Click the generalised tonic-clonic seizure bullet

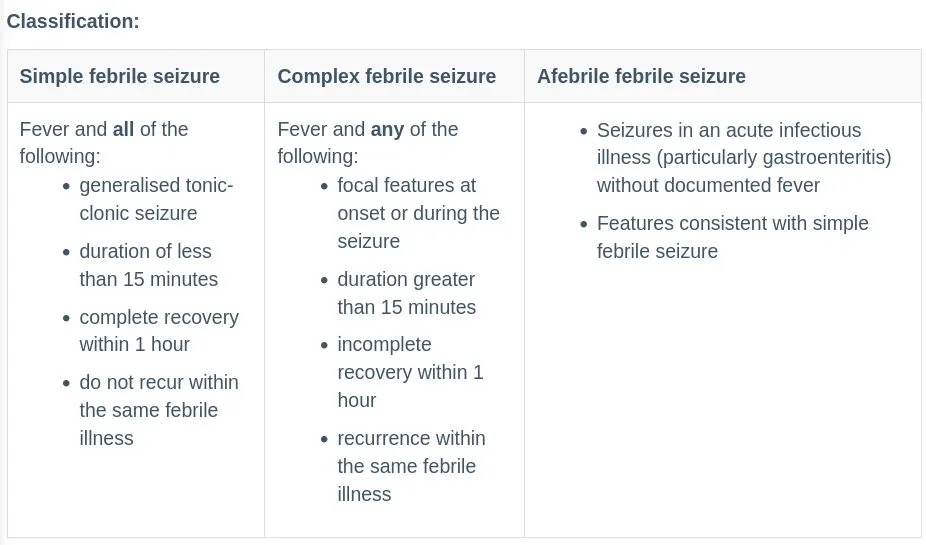click(156, 199)
